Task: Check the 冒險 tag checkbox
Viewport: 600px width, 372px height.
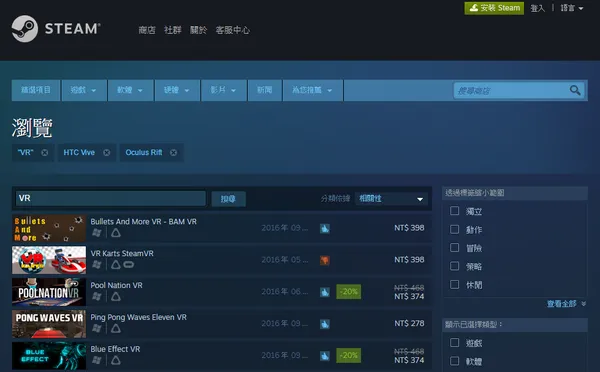Action: pos(454,248)
